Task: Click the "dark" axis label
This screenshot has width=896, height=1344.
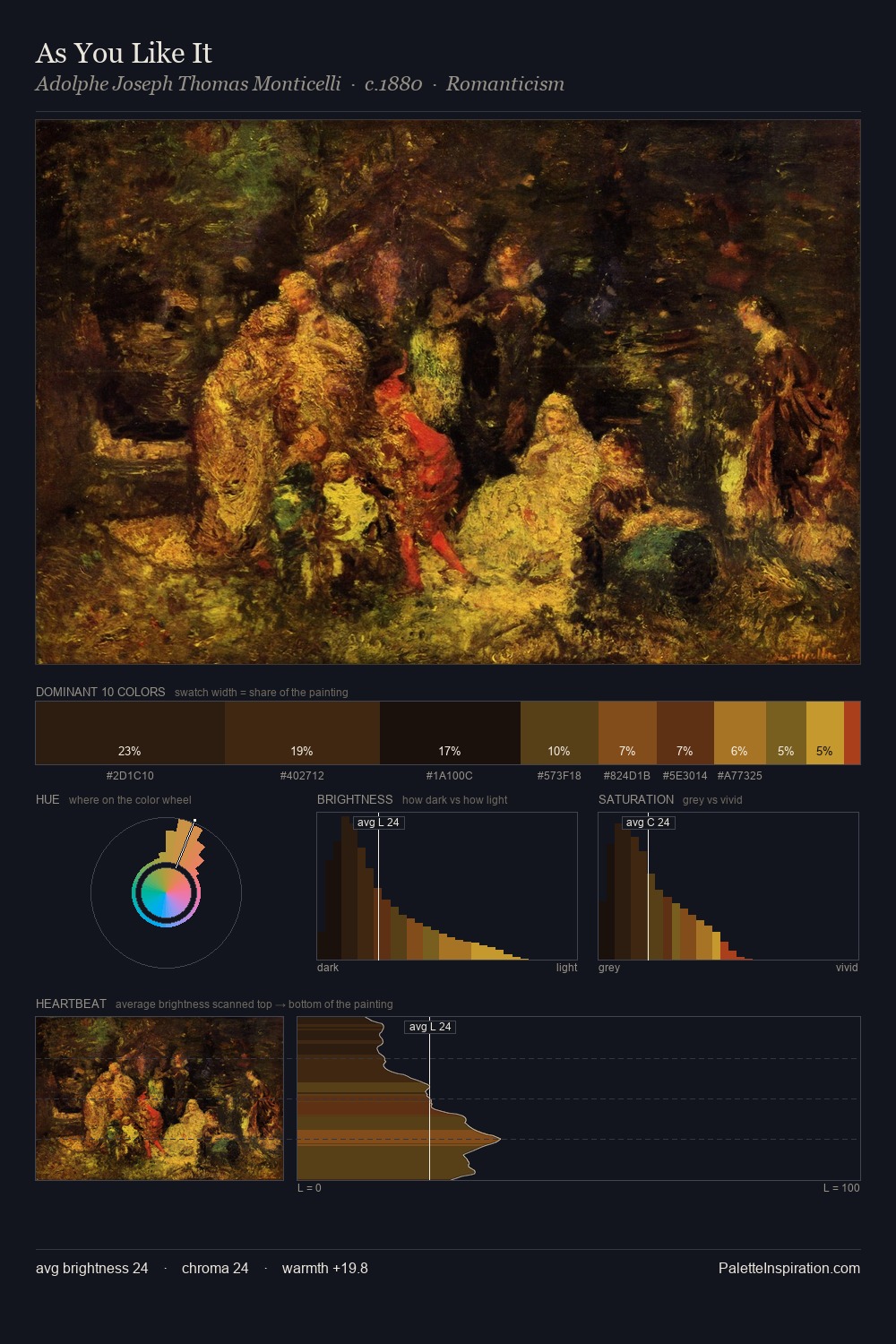Action: [328, 968]
